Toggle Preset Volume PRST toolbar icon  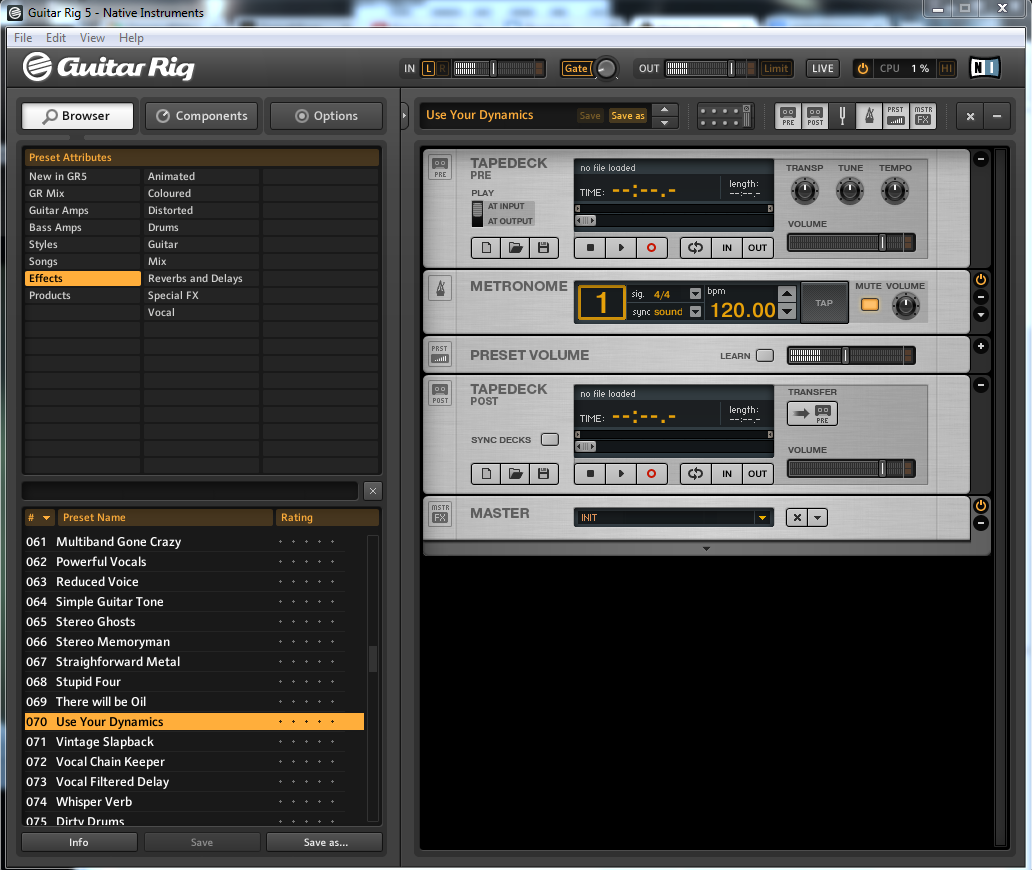(896, 116)
